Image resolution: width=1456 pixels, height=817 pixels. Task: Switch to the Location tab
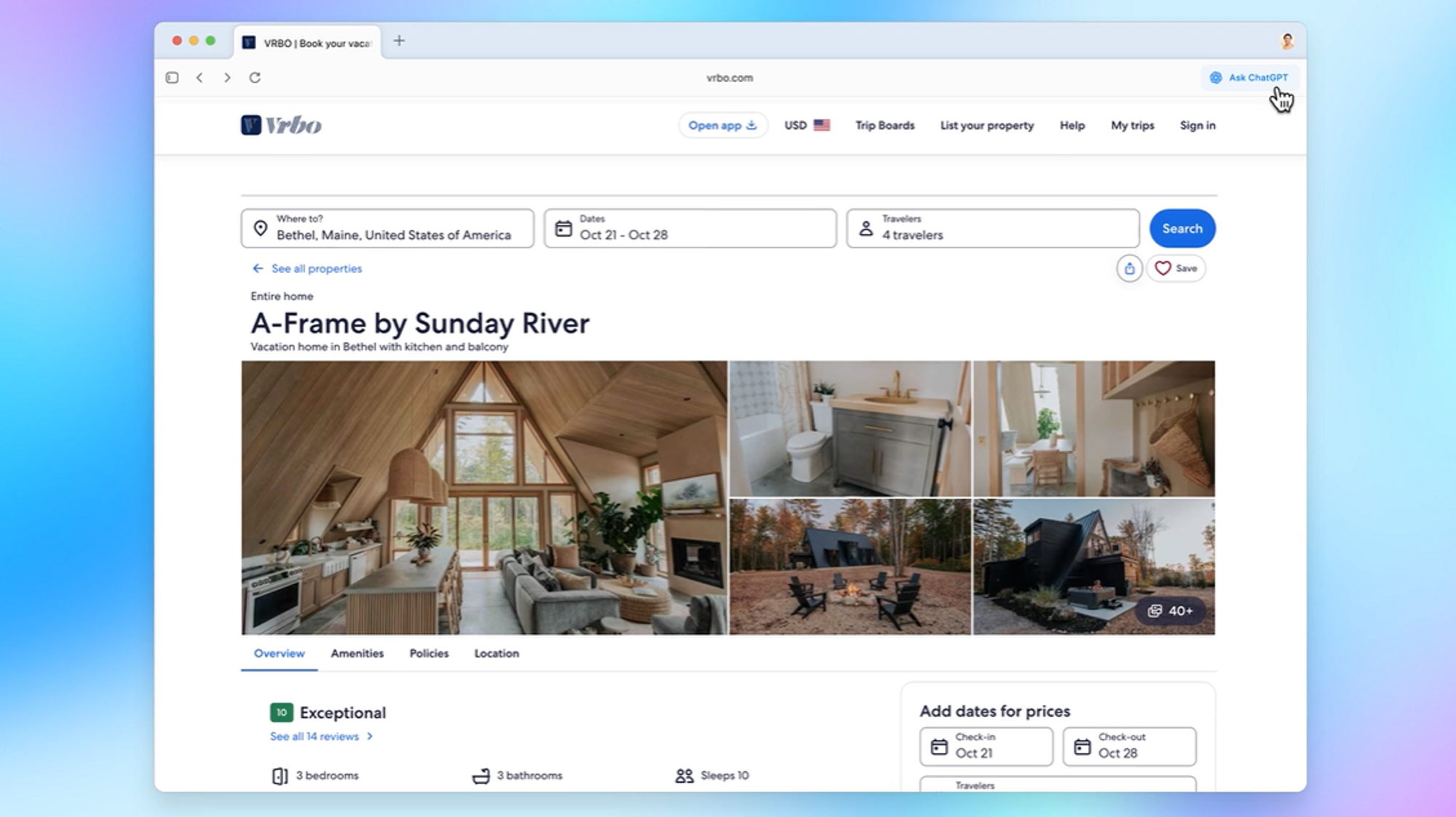click(496, 654)
